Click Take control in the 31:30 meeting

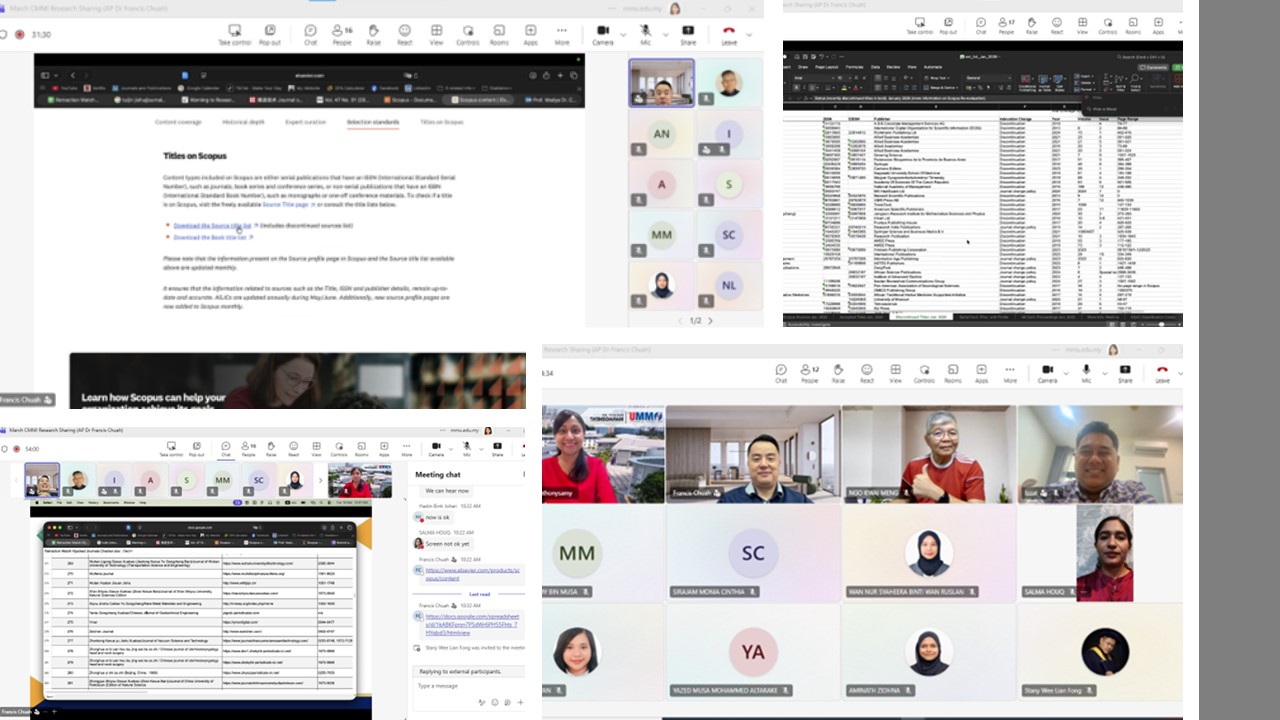click(235, 34)
